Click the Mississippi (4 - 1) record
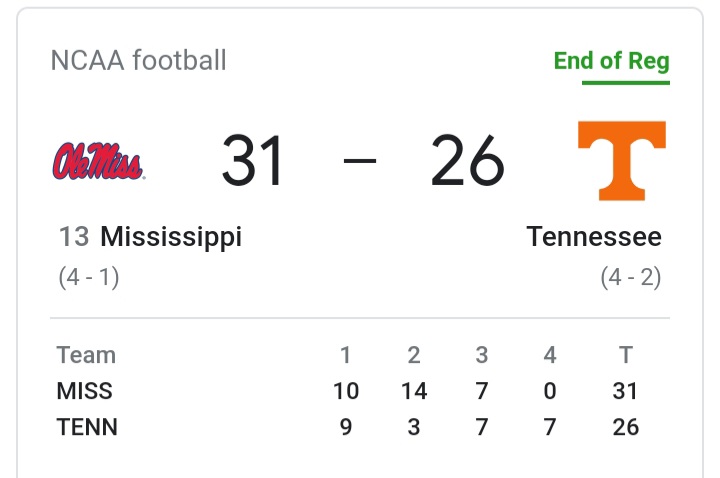 (89, 277)
